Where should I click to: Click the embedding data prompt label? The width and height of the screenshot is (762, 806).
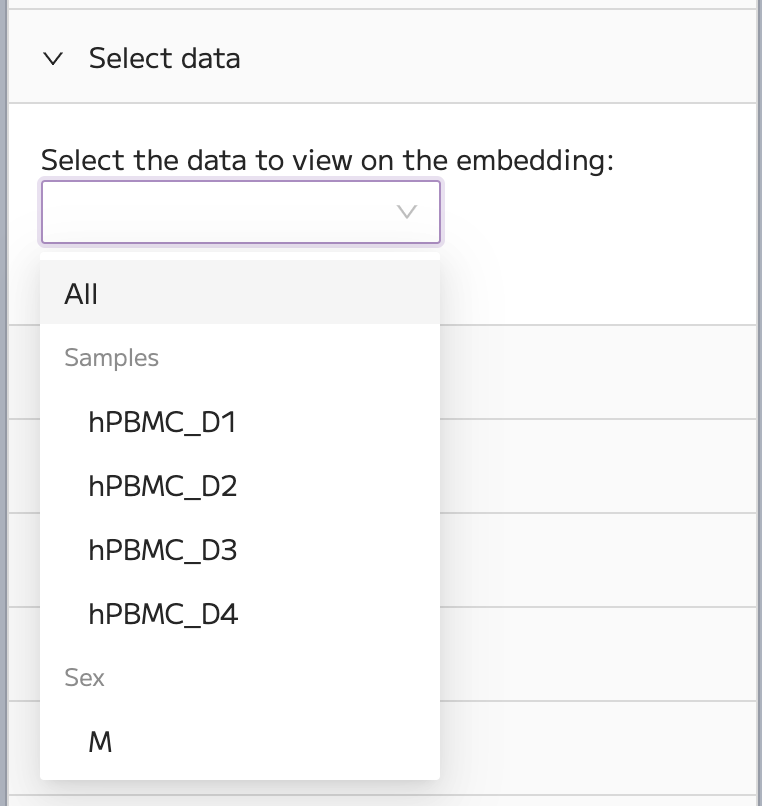[x=328, y=160]
